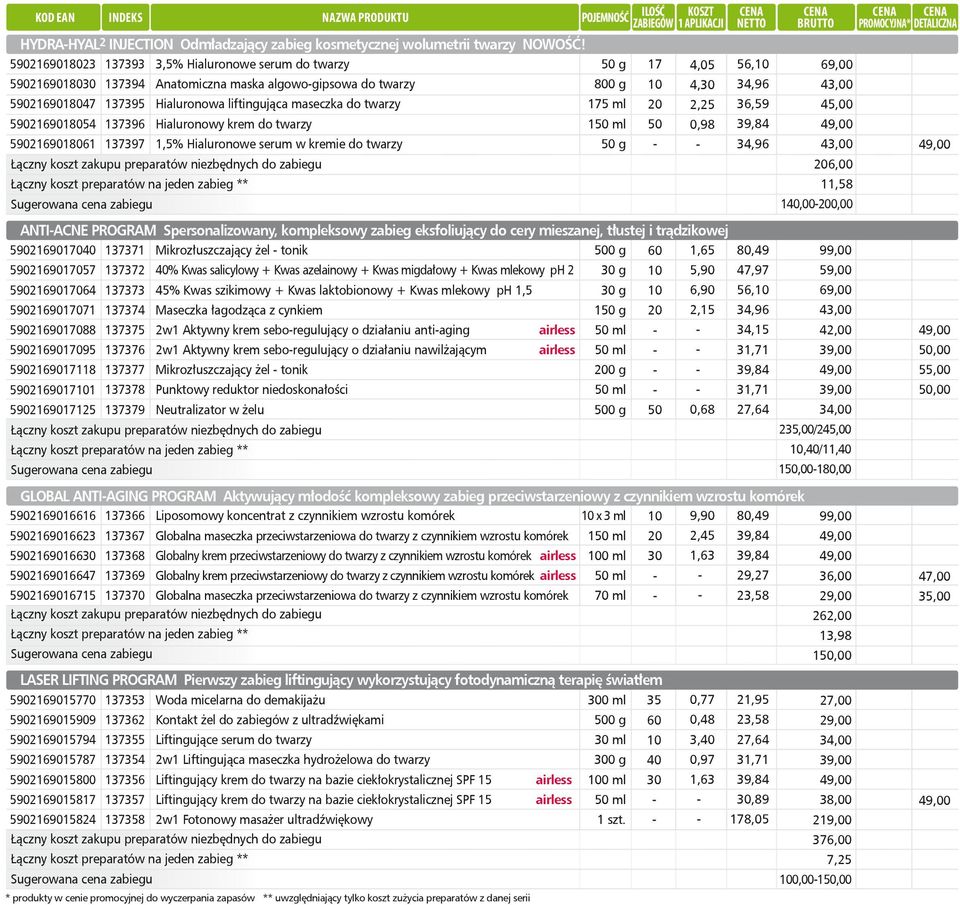Select 'Hialuronowy krem do twarzy' product name
Image resolution: width=960 pixels, height=905 pixels.
[x=233, y=124]
